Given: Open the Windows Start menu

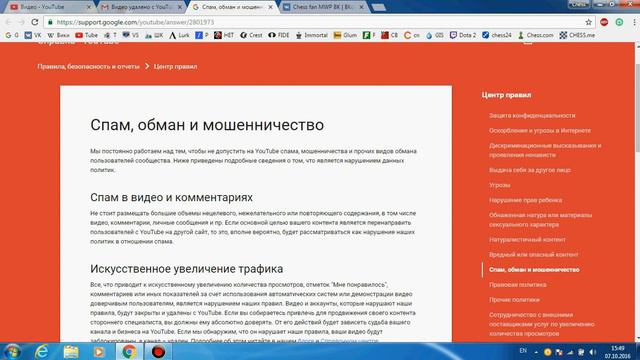Looking at the screenshot, I should click(x=12, y=351).
